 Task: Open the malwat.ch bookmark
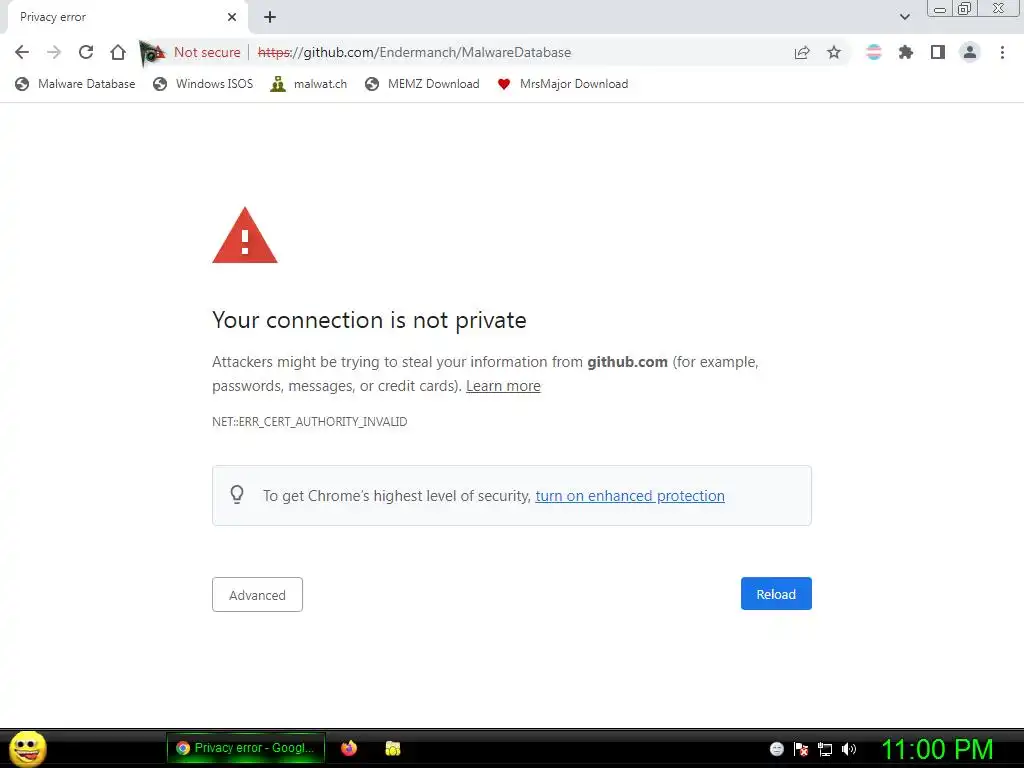click(x=309, y=84)
